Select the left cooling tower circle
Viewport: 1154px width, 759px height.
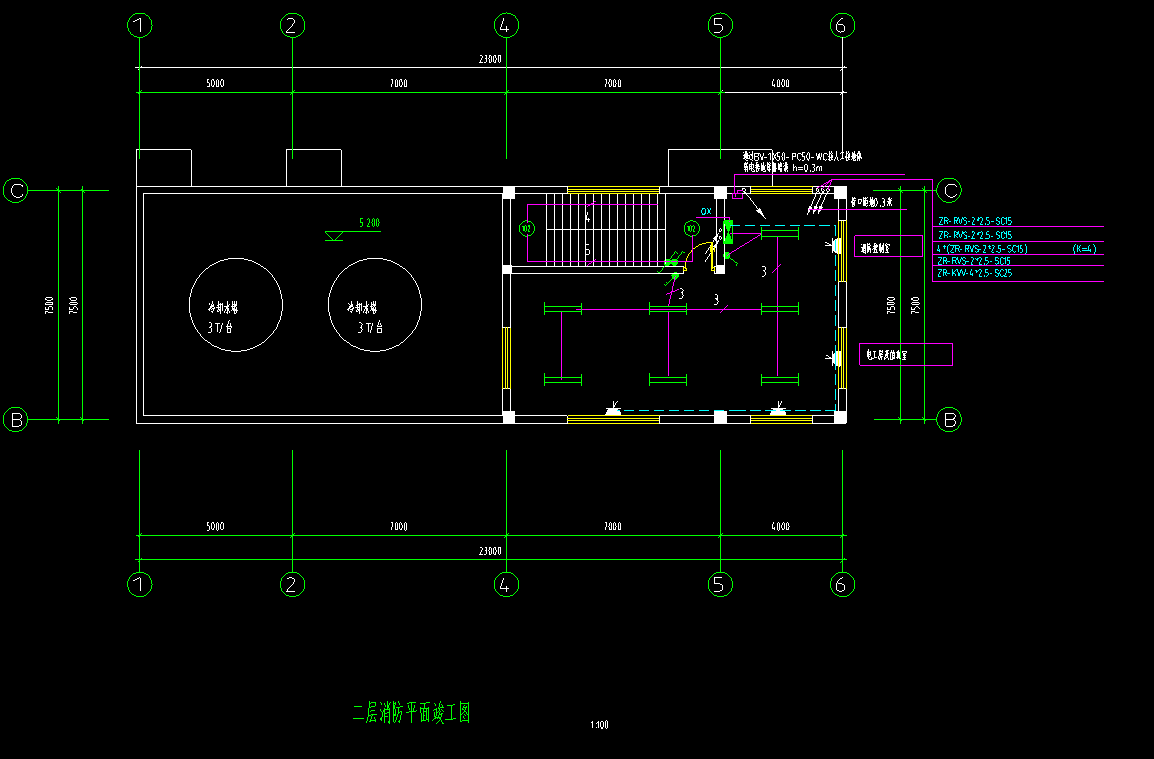point(237,305)
